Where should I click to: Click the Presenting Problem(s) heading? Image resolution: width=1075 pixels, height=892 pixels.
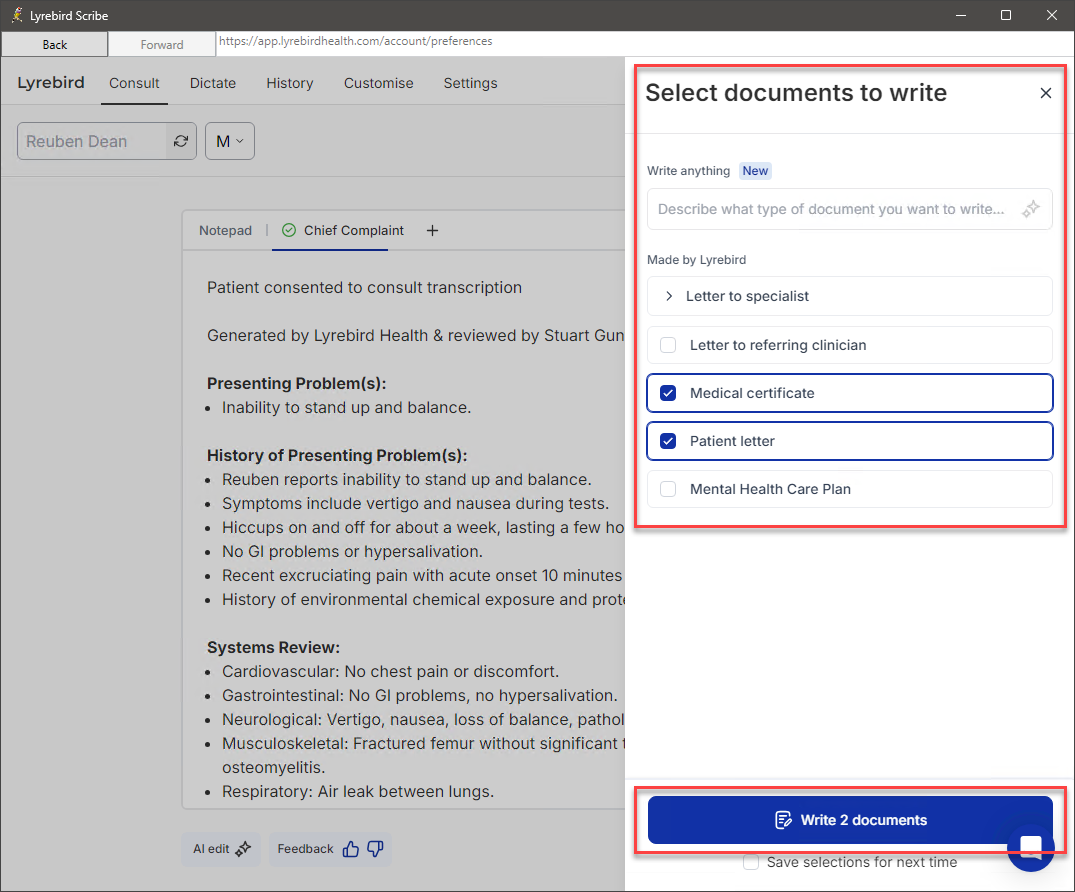[297, 383]
